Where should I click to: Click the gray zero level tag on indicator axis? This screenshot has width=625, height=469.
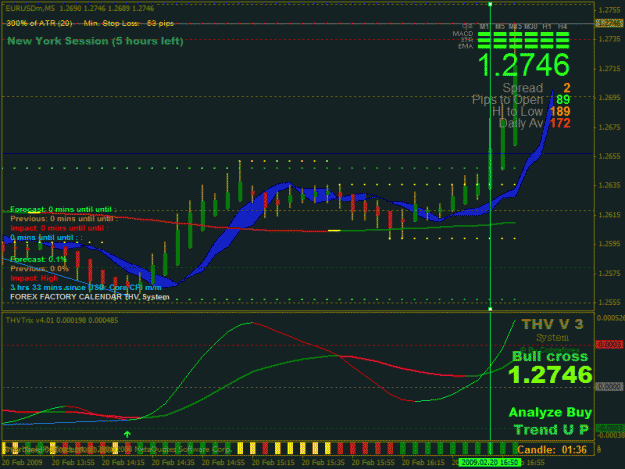click(609, 387)
